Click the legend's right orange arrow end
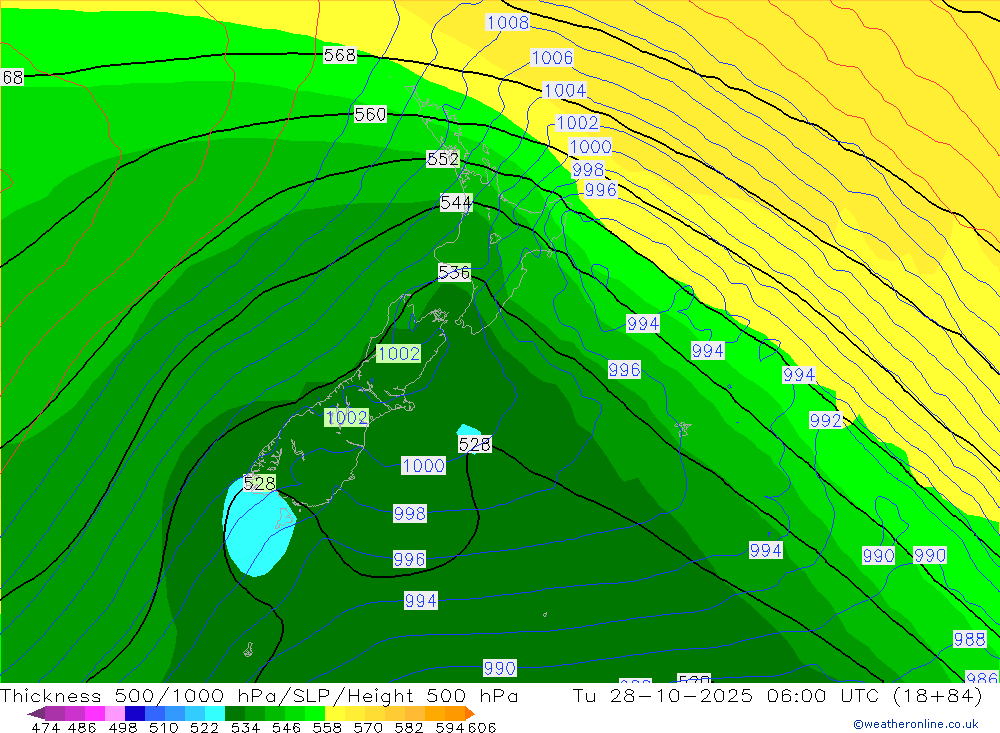 (x=470, y=713)
